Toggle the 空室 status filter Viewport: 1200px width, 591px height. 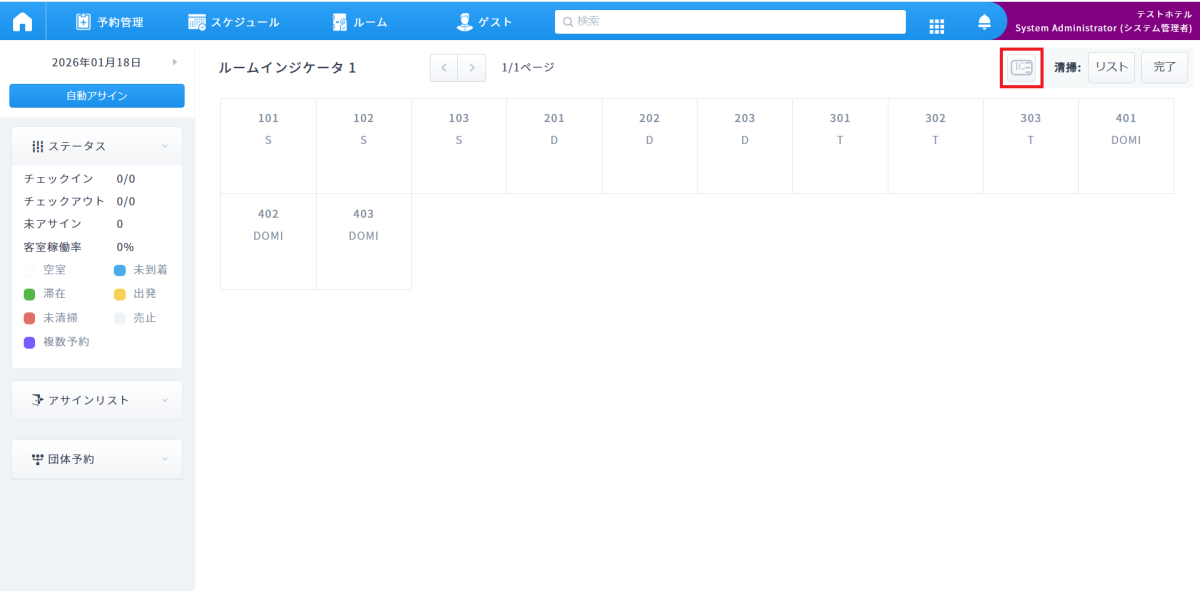[45, 270]
